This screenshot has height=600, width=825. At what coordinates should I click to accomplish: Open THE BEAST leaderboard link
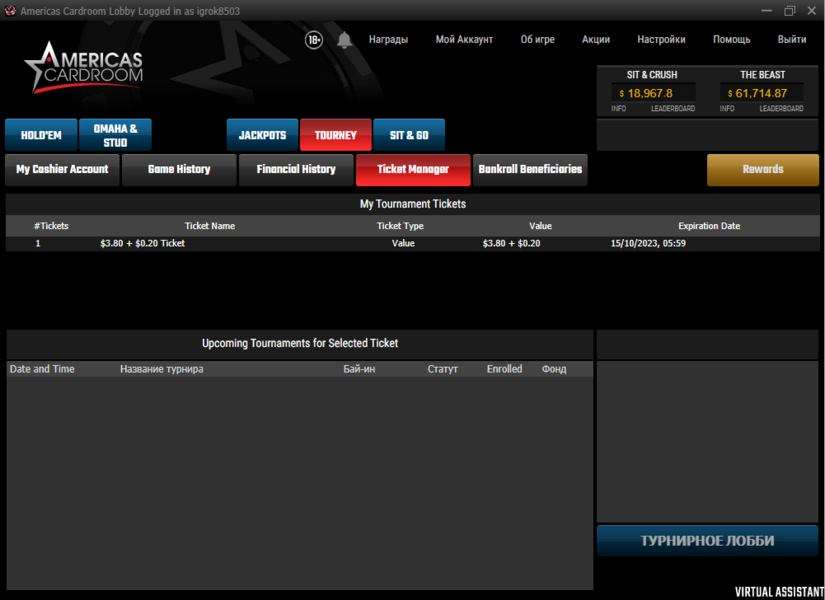pyautogui.click(x=781, y=108)
